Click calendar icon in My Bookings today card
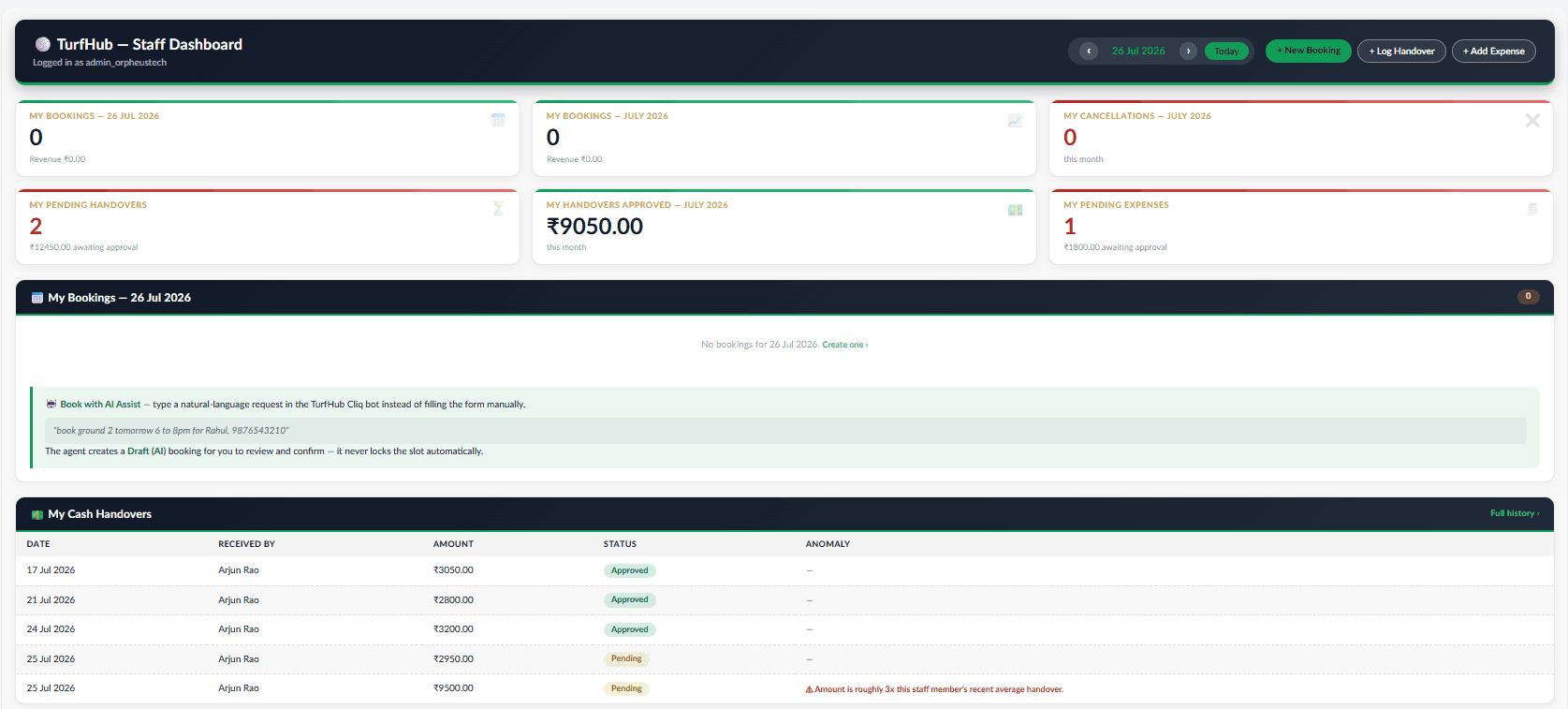Image resolution: width=1568 pixels, height=709 pixels. [x=498, y=120]
